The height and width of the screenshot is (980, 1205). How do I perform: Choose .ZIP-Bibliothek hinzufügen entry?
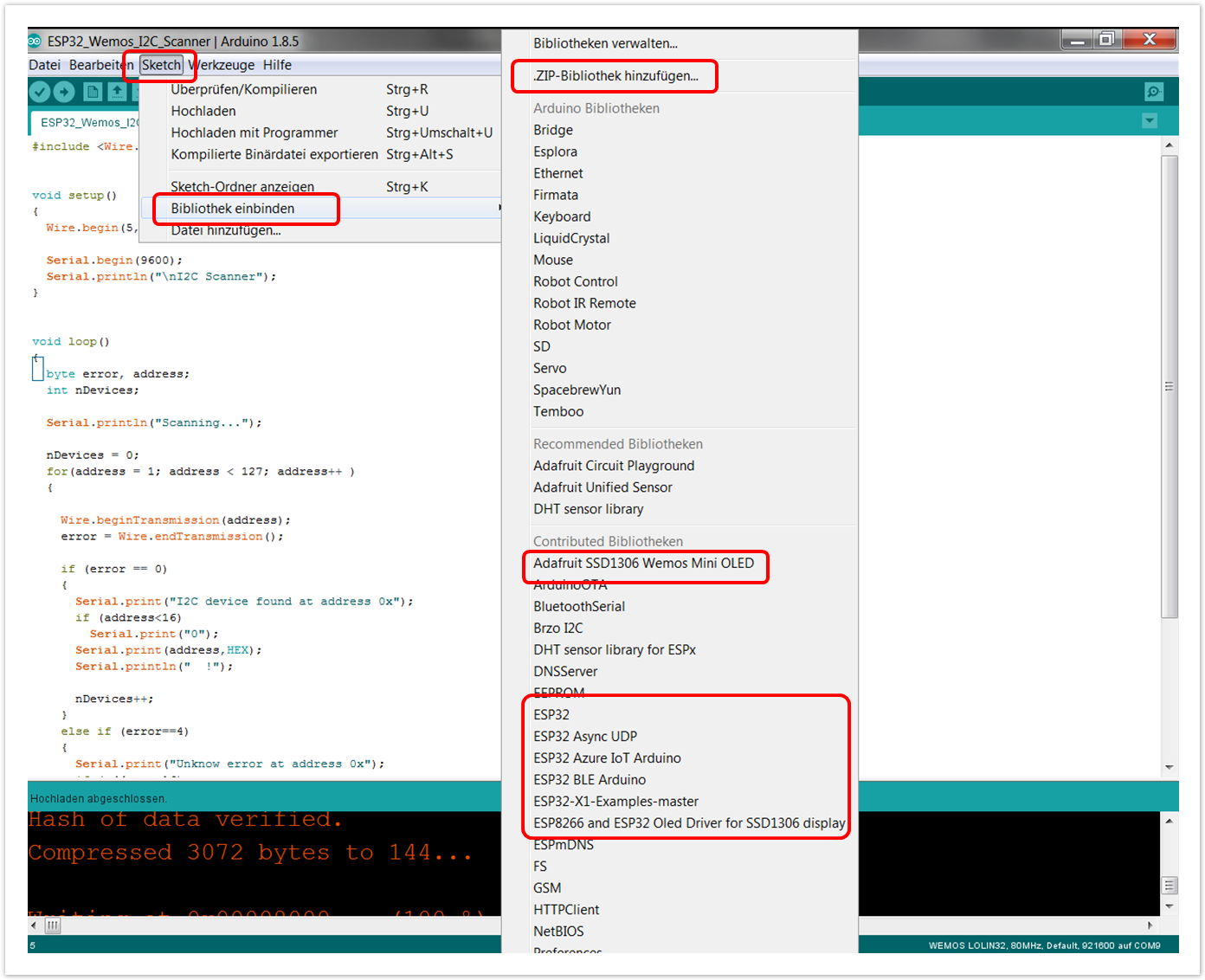[615, 76]
